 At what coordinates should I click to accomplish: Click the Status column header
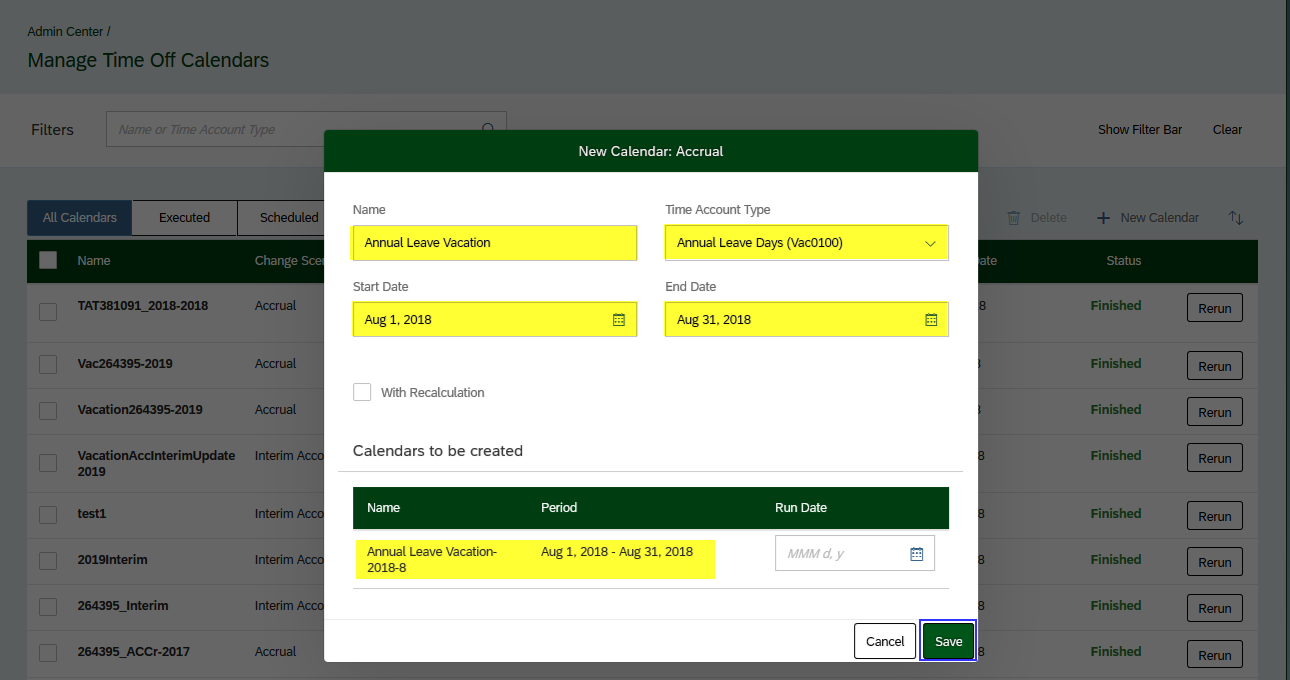click(1123, 260)
